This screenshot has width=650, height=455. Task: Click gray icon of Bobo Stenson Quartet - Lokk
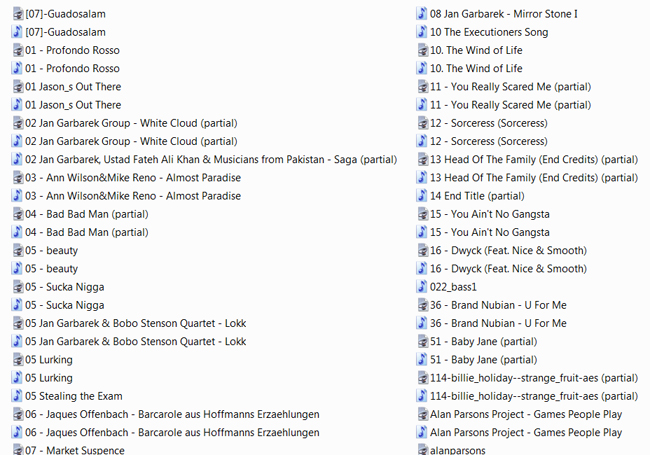coord(17,324)
